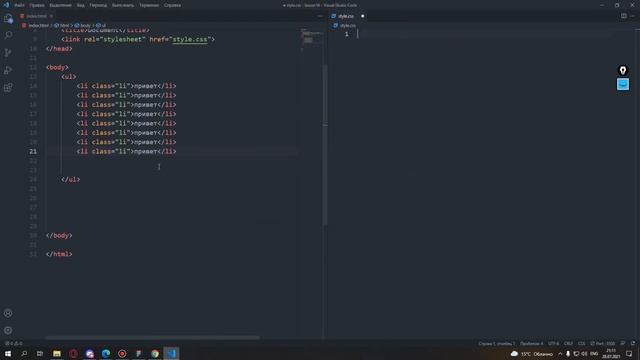The width and height of the screenshot is (640, 360).
Task: Click the notifications icon in status bar
Action: [x=633, y=343]
